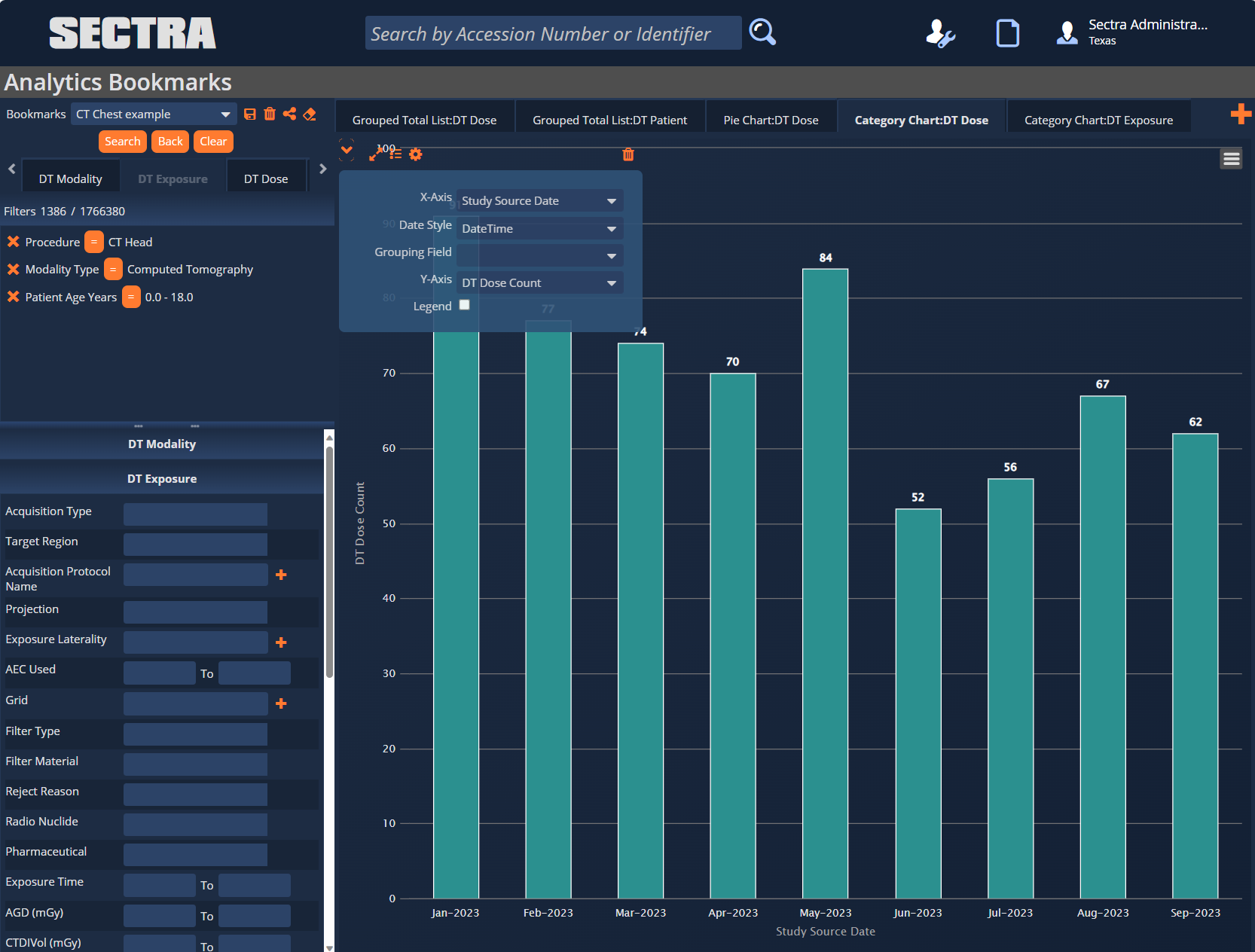1255x952 pixels.
Task: Open the Date Style dropdown
Action: click(x=539, y=228)
